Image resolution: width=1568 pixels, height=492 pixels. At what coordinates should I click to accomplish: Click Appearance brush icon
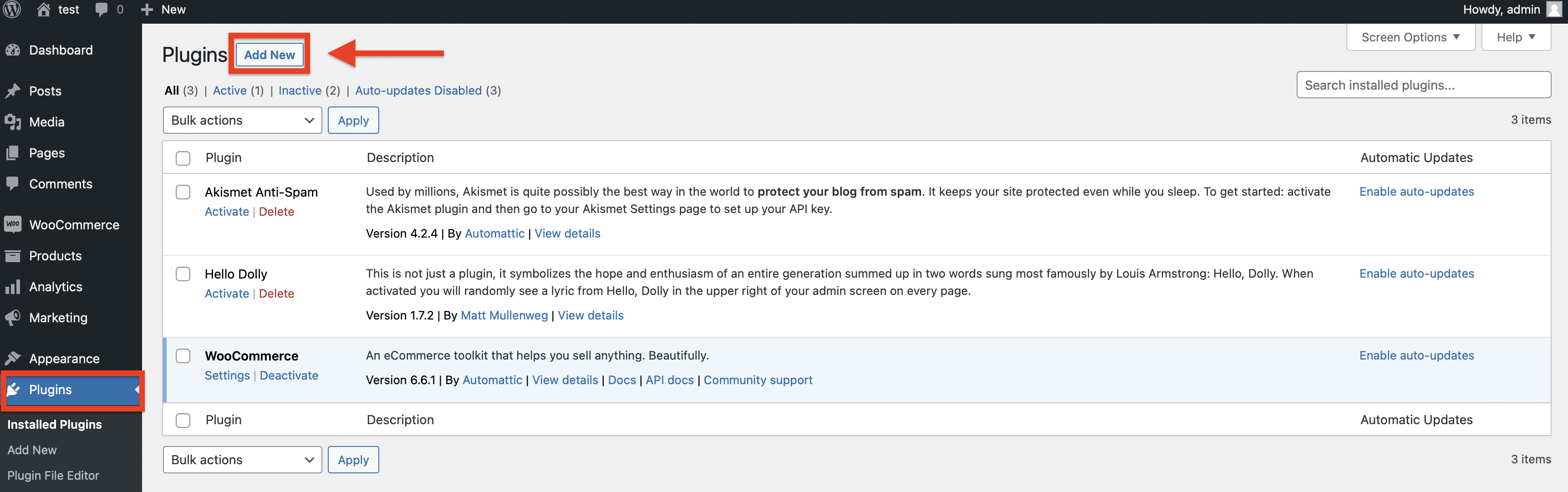tap(13, 358)
